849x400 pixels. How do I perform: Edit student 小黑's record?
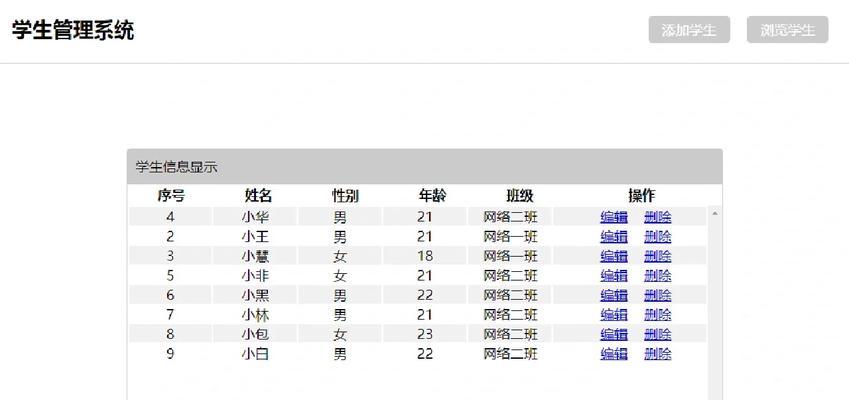tap(614, 295)
